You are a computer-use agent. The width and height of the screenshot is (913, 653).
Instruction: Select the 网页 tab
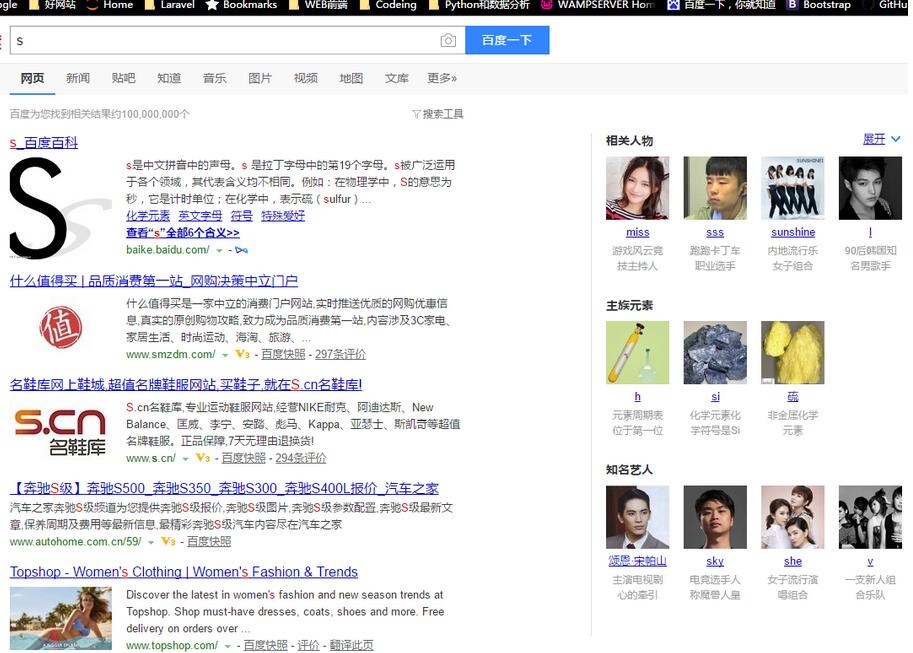click(32, 78)
